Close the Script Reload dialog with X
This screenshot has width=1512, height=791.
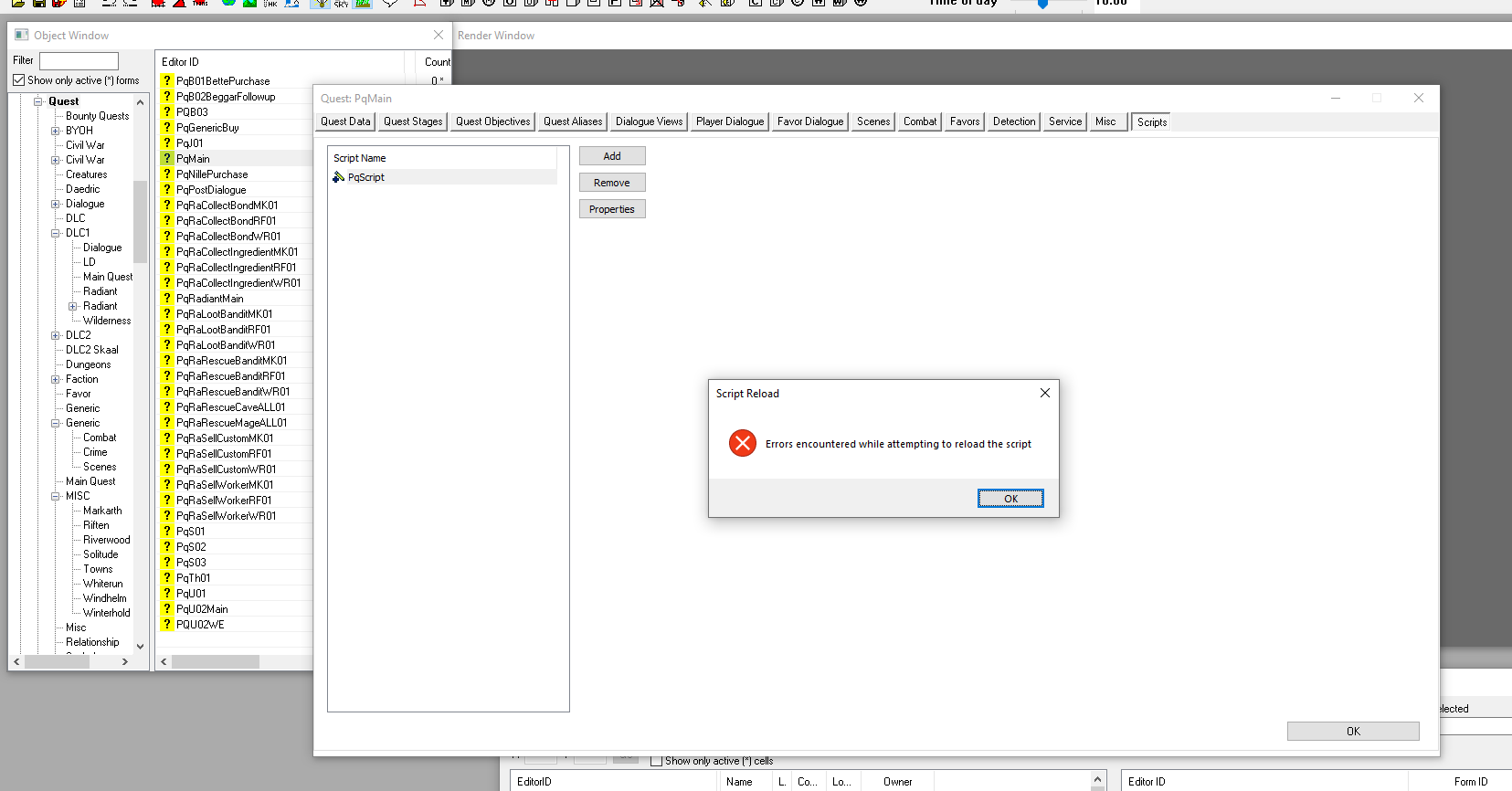coord(1044,393)
